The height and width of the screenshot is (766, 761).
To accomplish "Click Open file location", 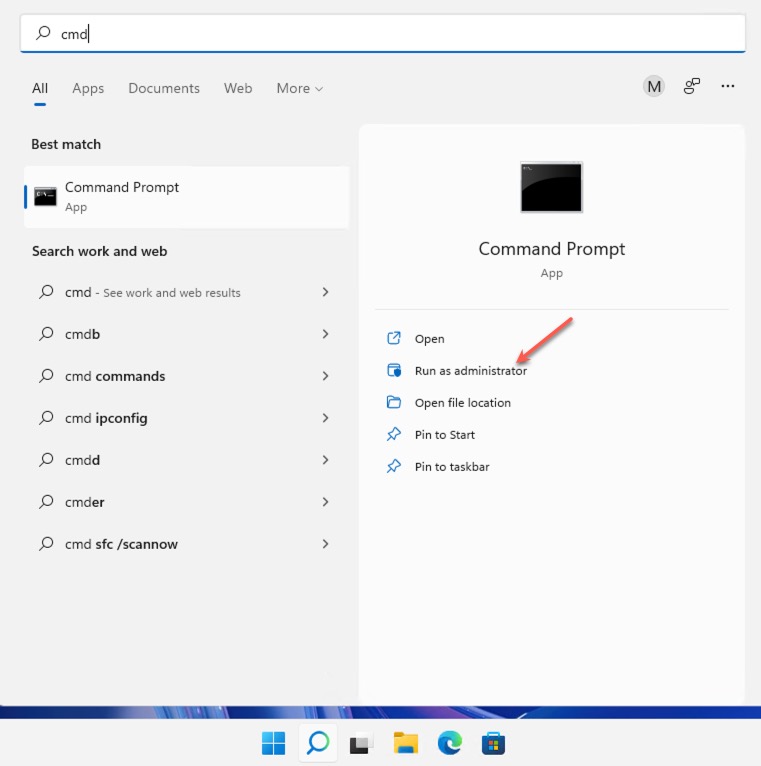I will point(463,403).
